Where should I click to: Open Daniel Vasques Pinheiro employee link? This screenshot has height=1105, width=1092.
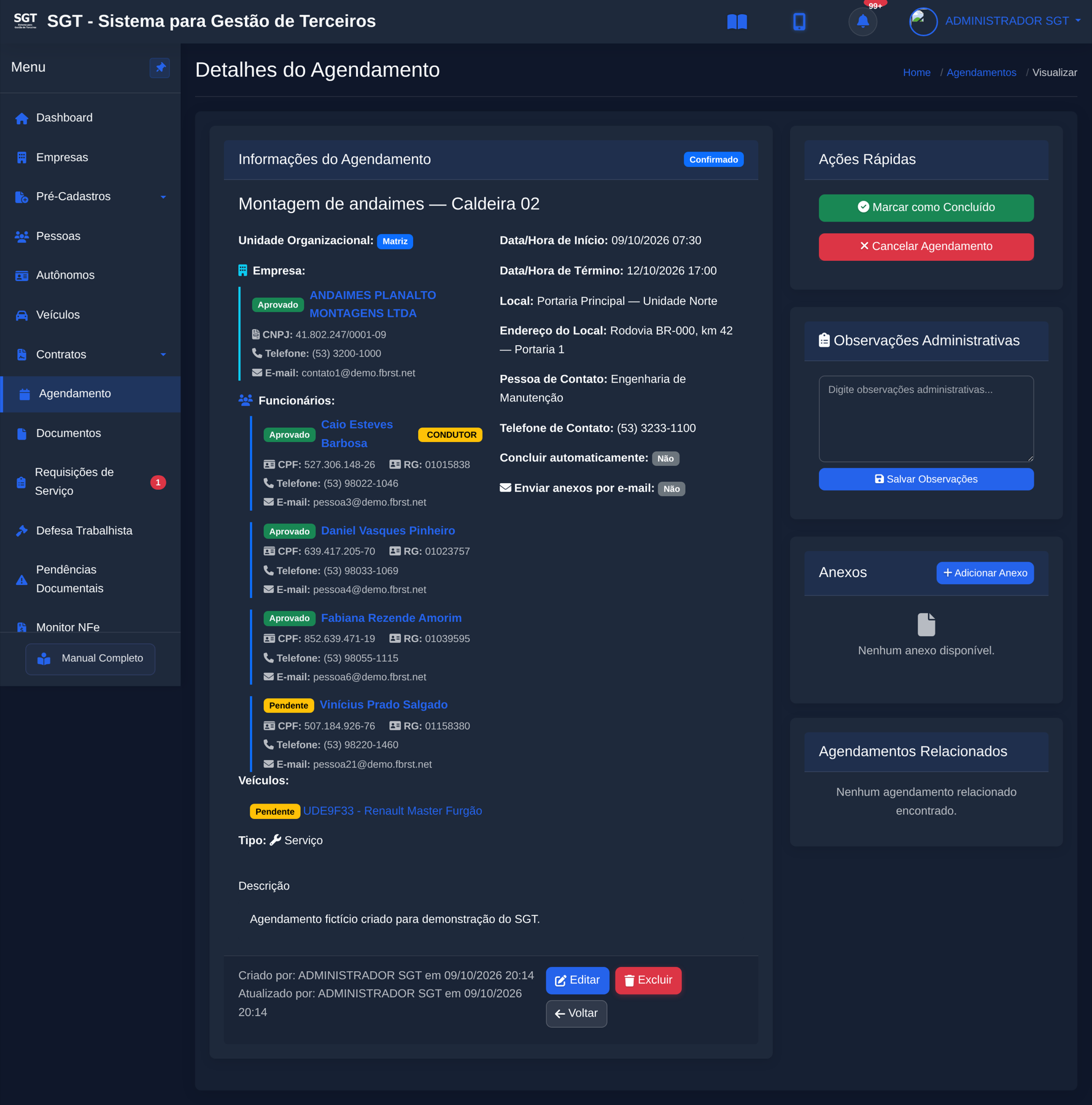(388, 531)
